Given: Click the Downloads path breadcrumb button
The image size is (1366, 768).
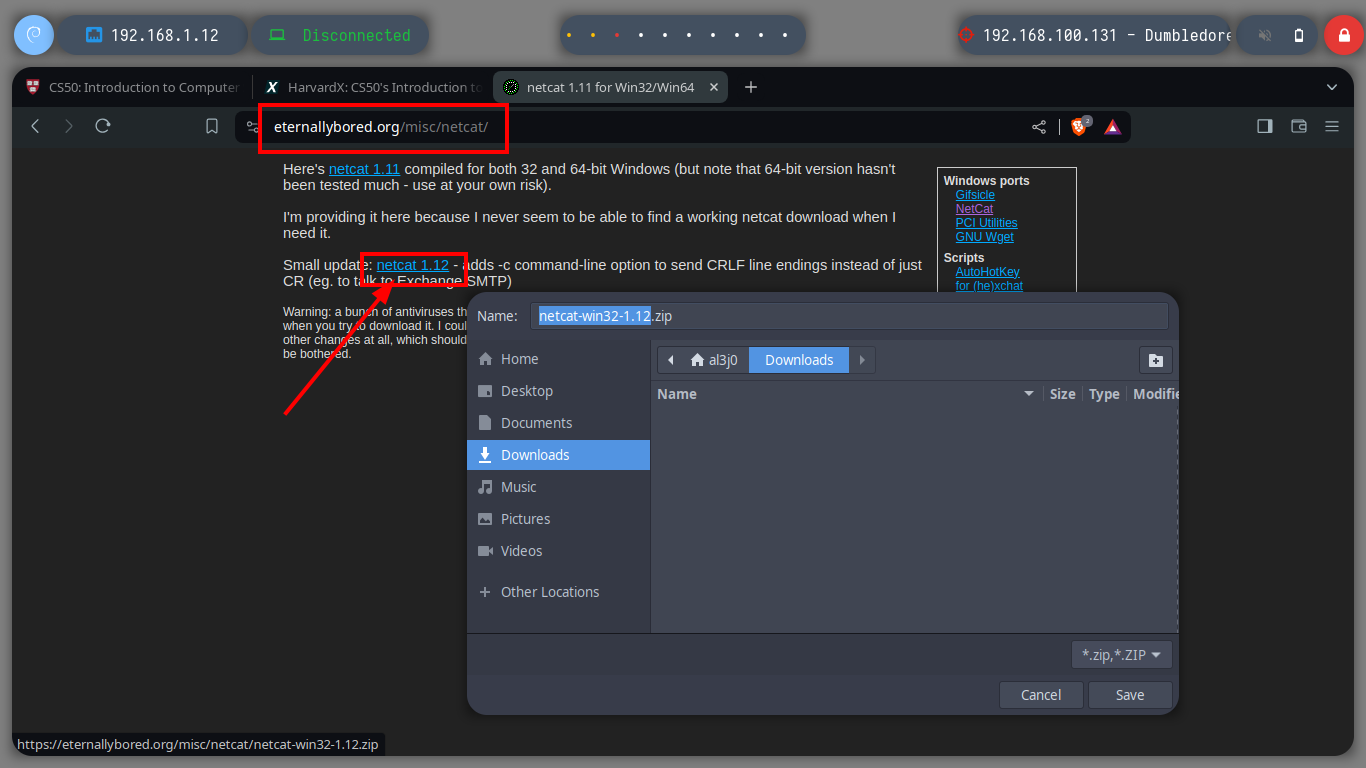Looking at the screenshot, I should (799, 360).
